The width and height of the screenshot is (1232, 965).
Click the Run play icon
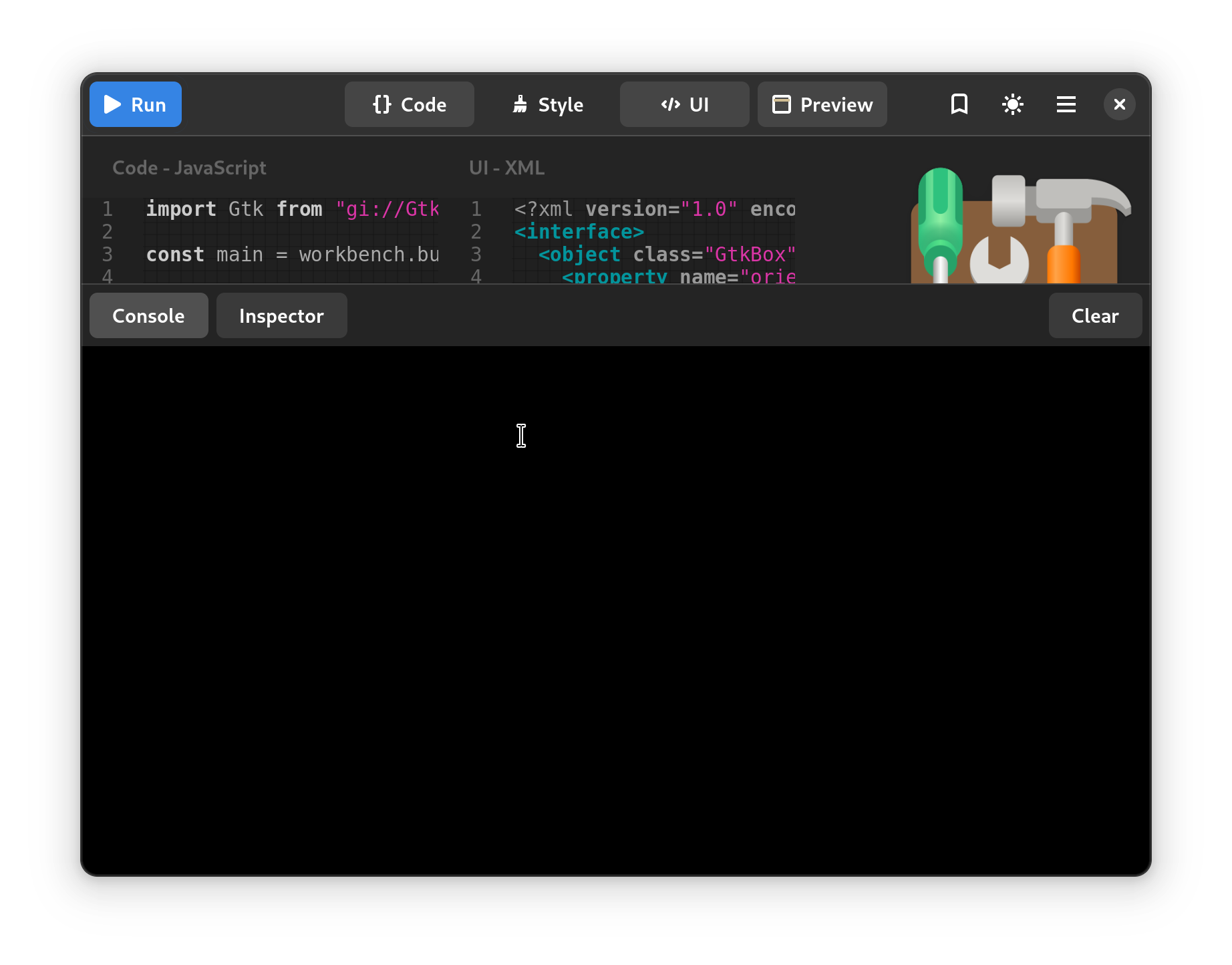pyautogui.click(x=112, y=104)
